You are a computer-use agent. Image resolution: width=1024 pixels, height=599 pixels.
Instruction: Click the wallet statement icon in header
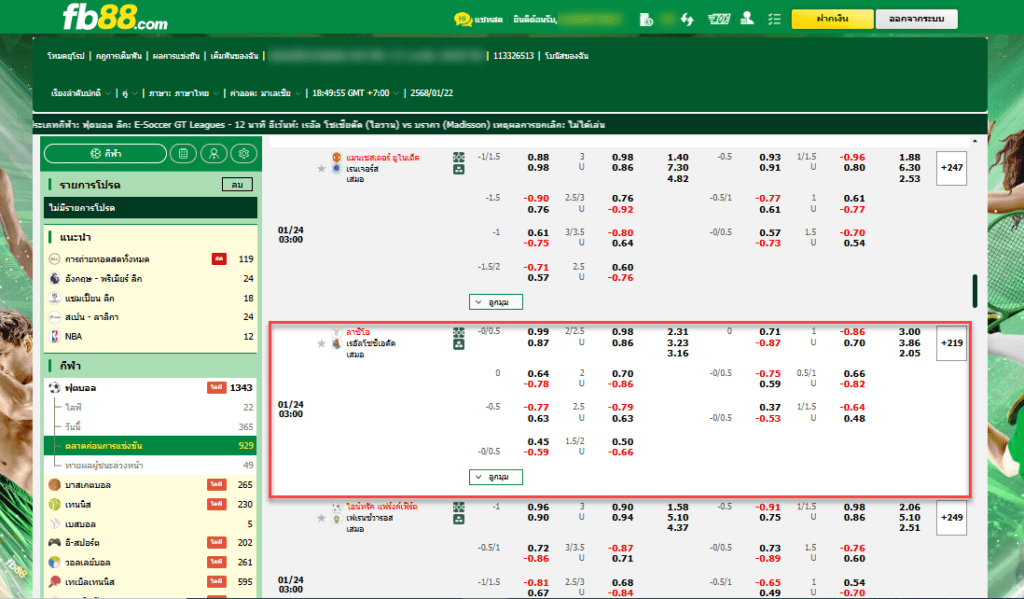pyautogui.click(x=646, y=19)
